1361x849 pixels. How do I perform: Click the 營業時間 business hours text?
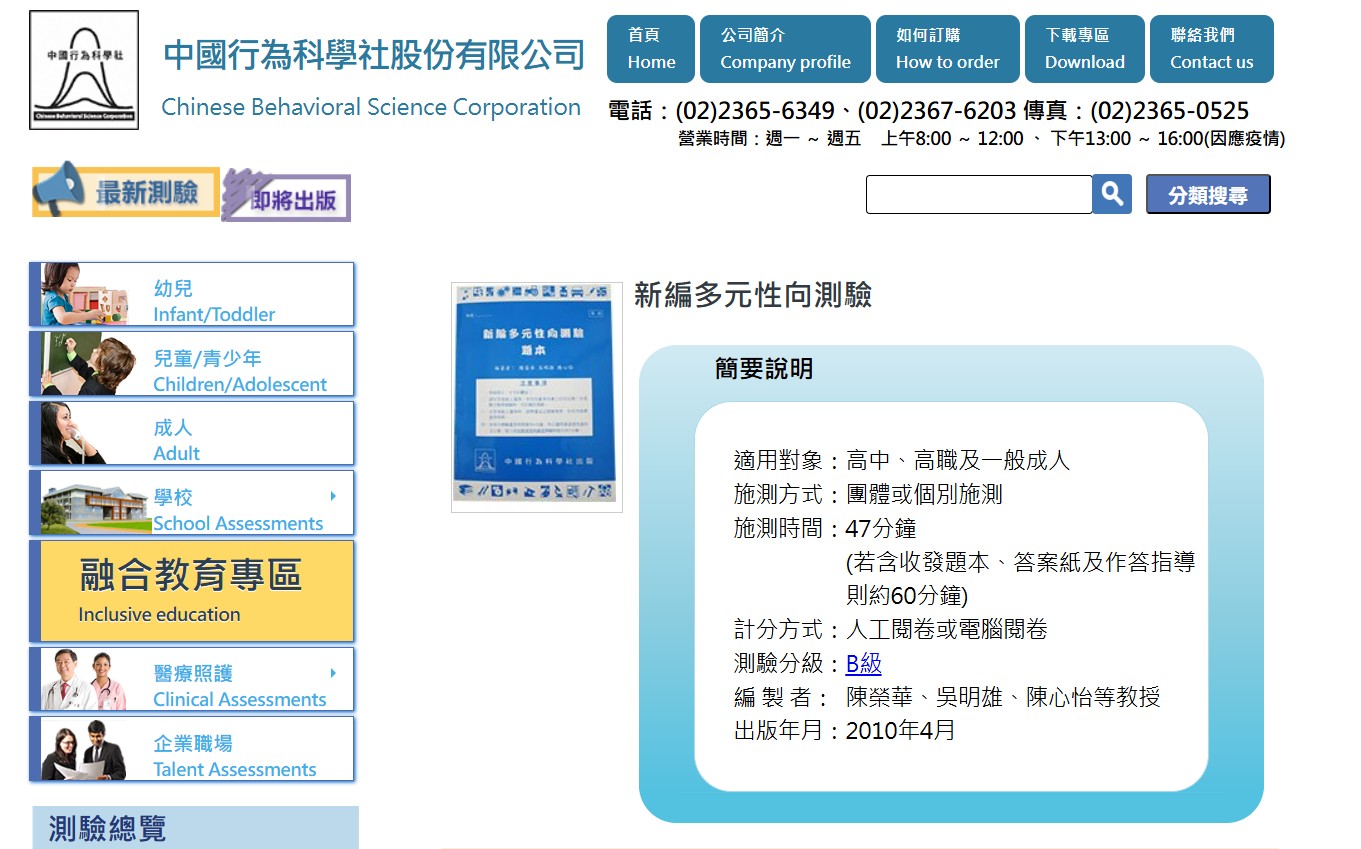[981, 139]
